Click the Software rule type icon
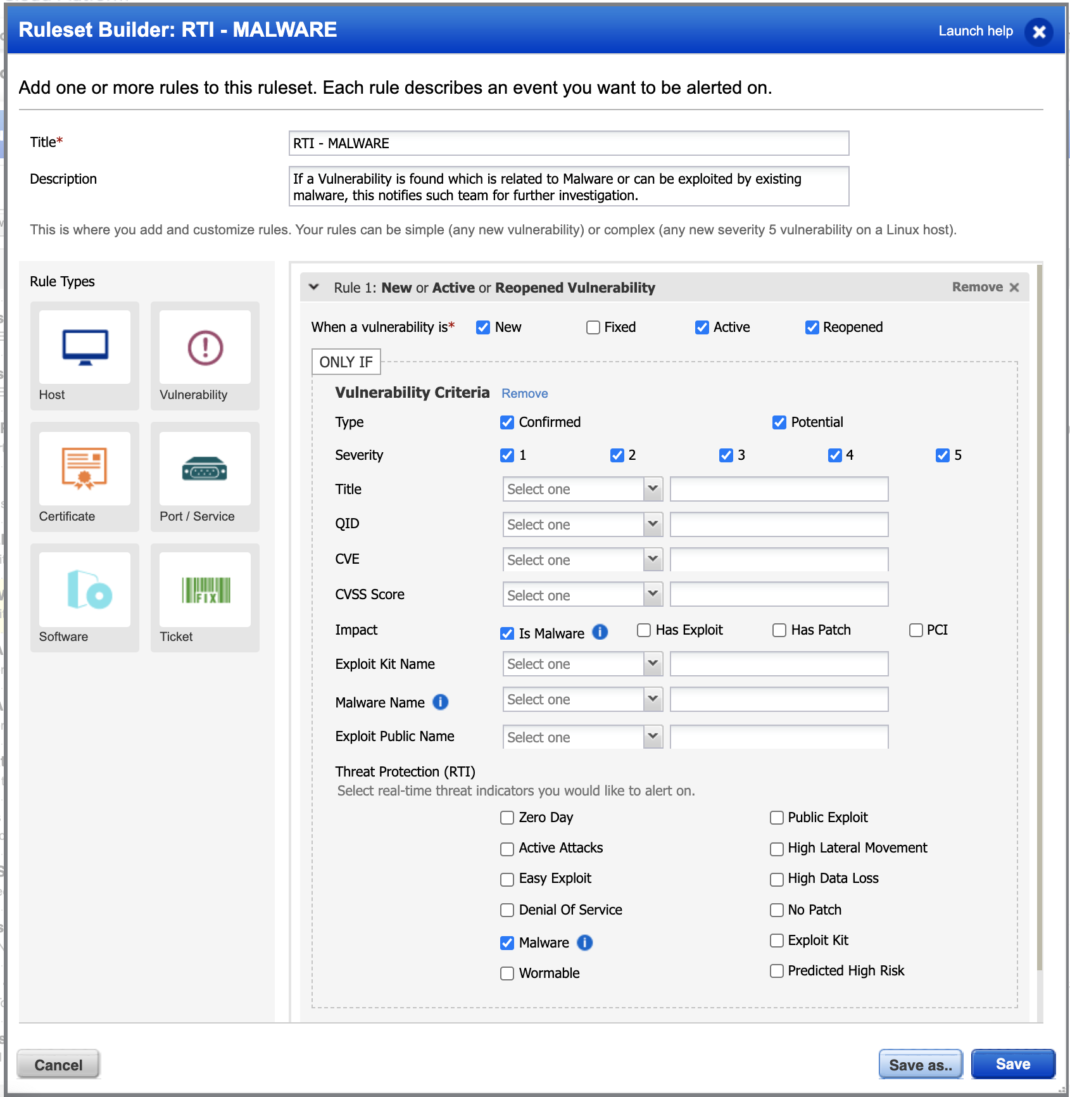The image size is (1070, 1097). coord(84,589)
